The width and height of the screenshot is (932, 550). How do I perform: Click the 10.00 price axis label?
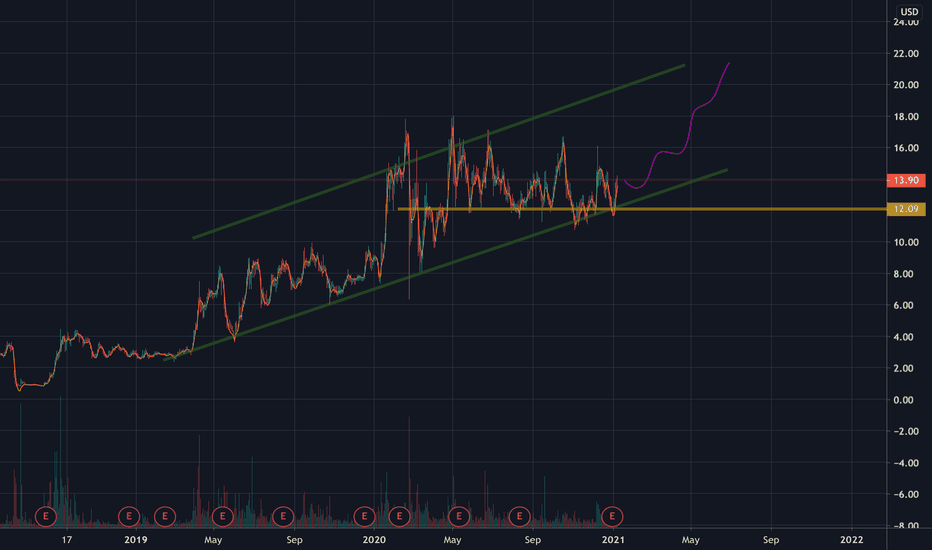[x=906, y=243]
